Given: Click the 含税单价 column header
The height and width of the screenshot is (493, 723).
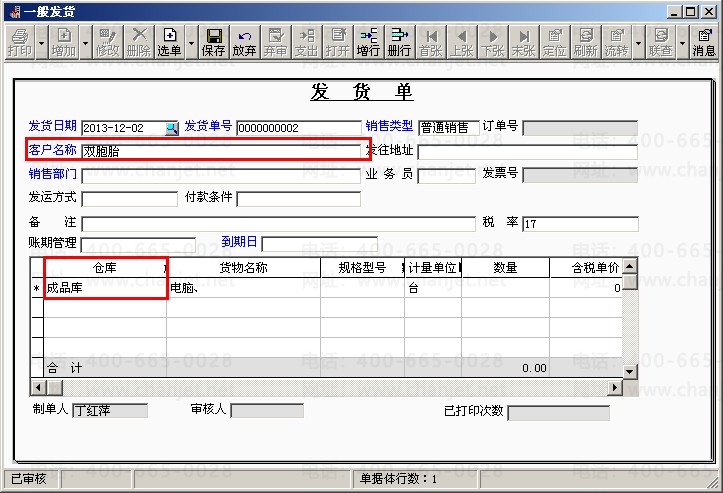Looking at the screenshot, I should coord(586,268).
